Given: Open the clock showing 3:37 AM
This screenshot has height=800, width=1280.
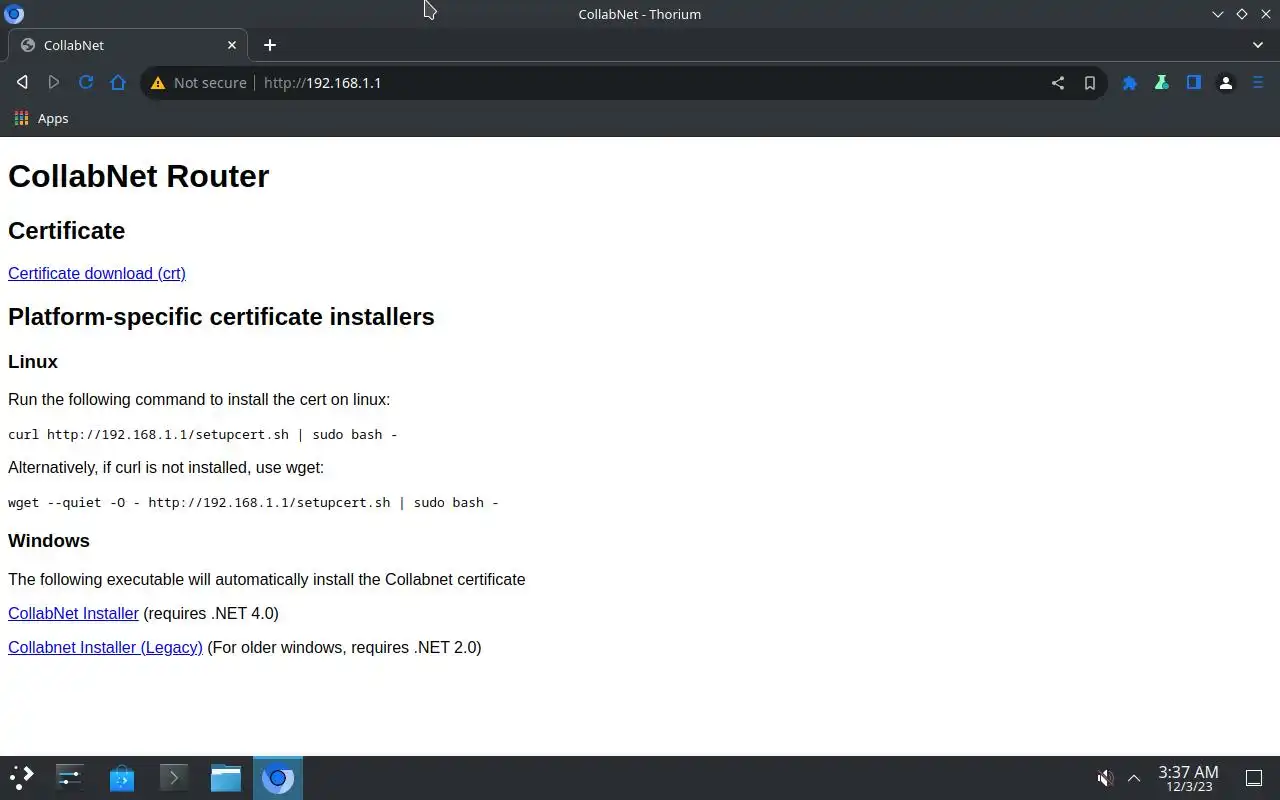Looking at the screenshot, I should 1188,778.
